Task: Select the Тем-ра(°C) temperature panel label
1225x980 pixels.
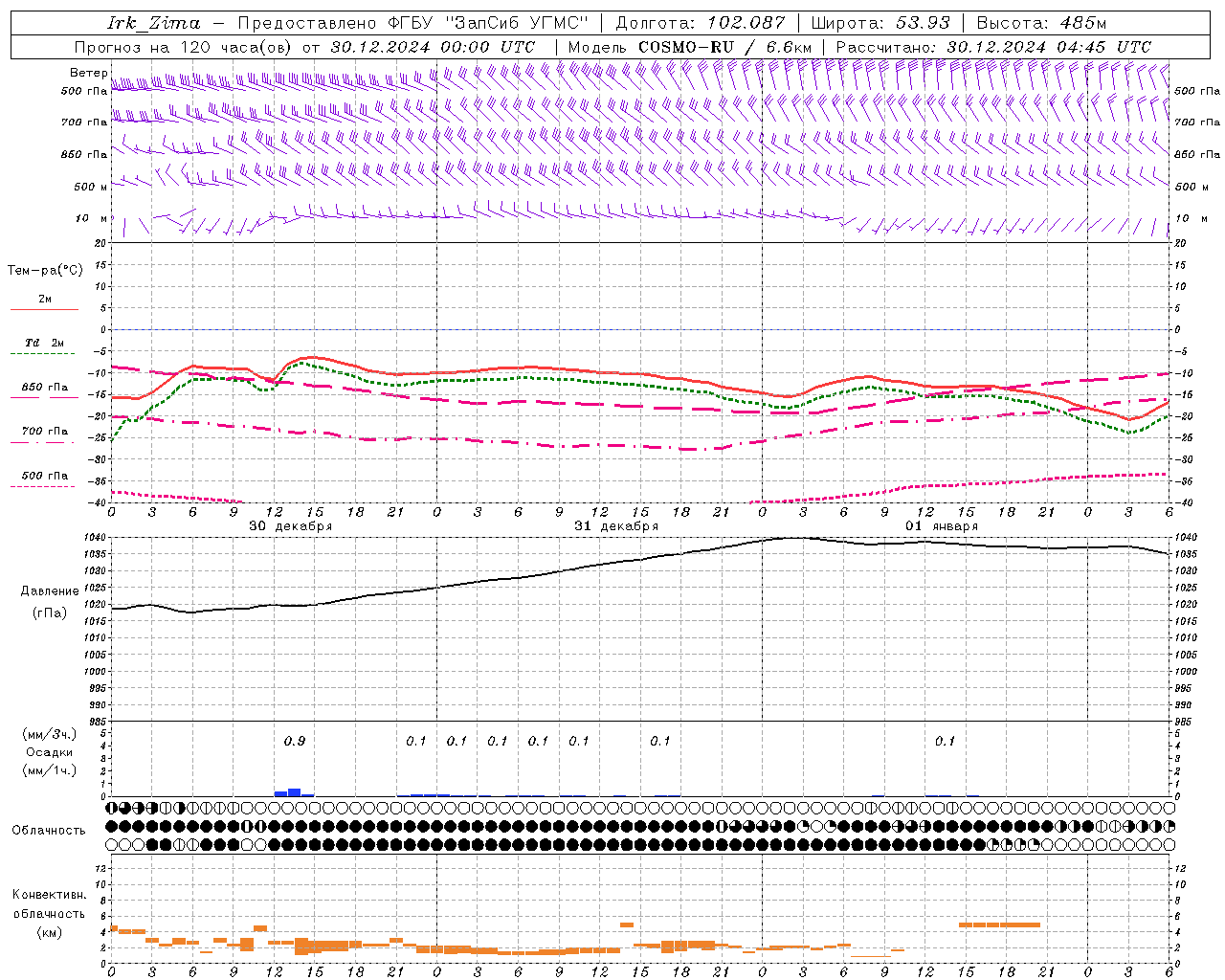Action: 45,271
